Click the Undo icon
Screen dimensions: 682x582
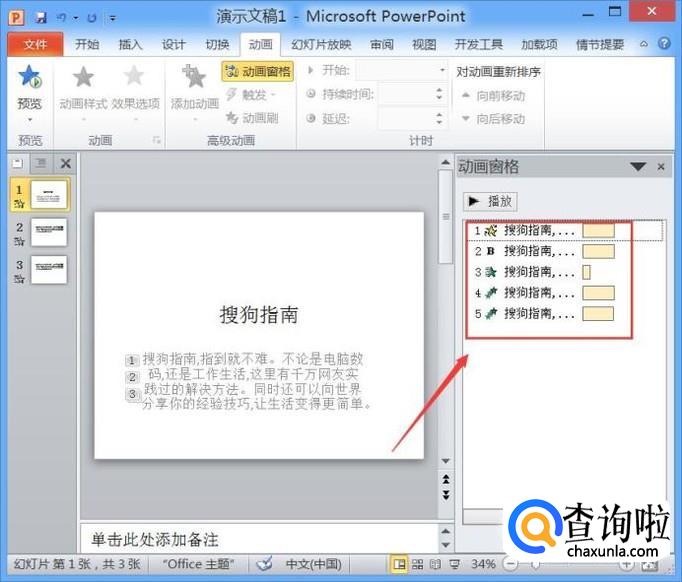coord(61,17)
